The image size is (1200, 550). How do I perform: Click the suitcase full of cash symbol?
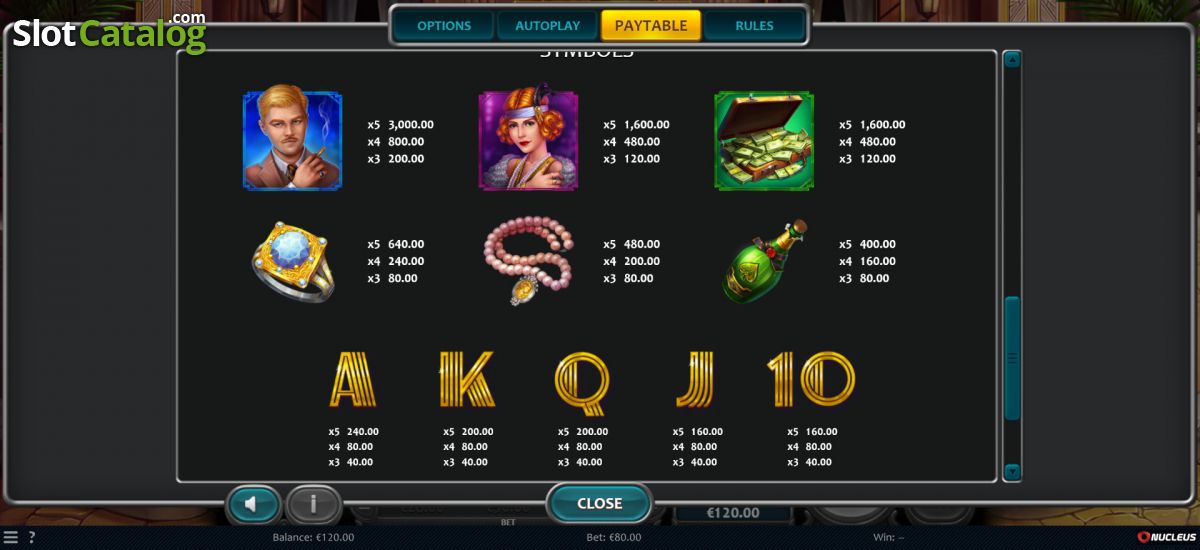[764, 141]
